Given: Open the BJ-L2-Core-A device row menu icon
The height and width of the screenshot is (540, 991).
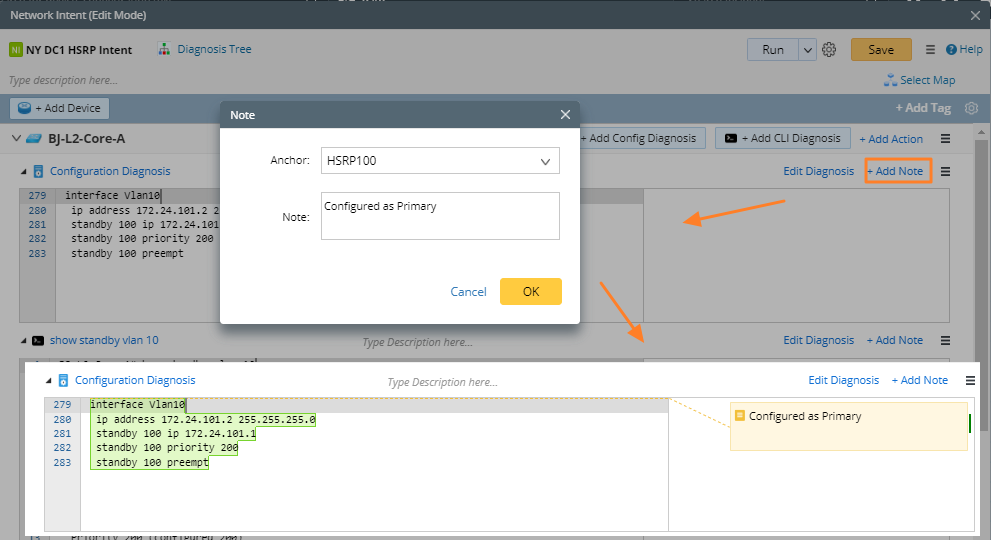Looking at the screenshot, I should pyautogui.click(x=945, y=138).
